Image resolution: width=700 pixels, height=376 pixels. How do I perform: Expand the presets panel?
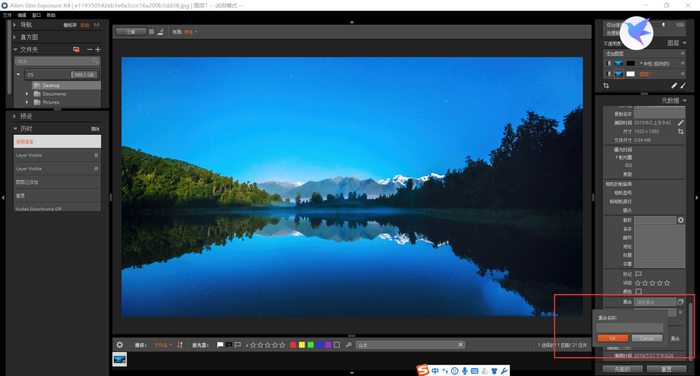(x=15, y=116)
